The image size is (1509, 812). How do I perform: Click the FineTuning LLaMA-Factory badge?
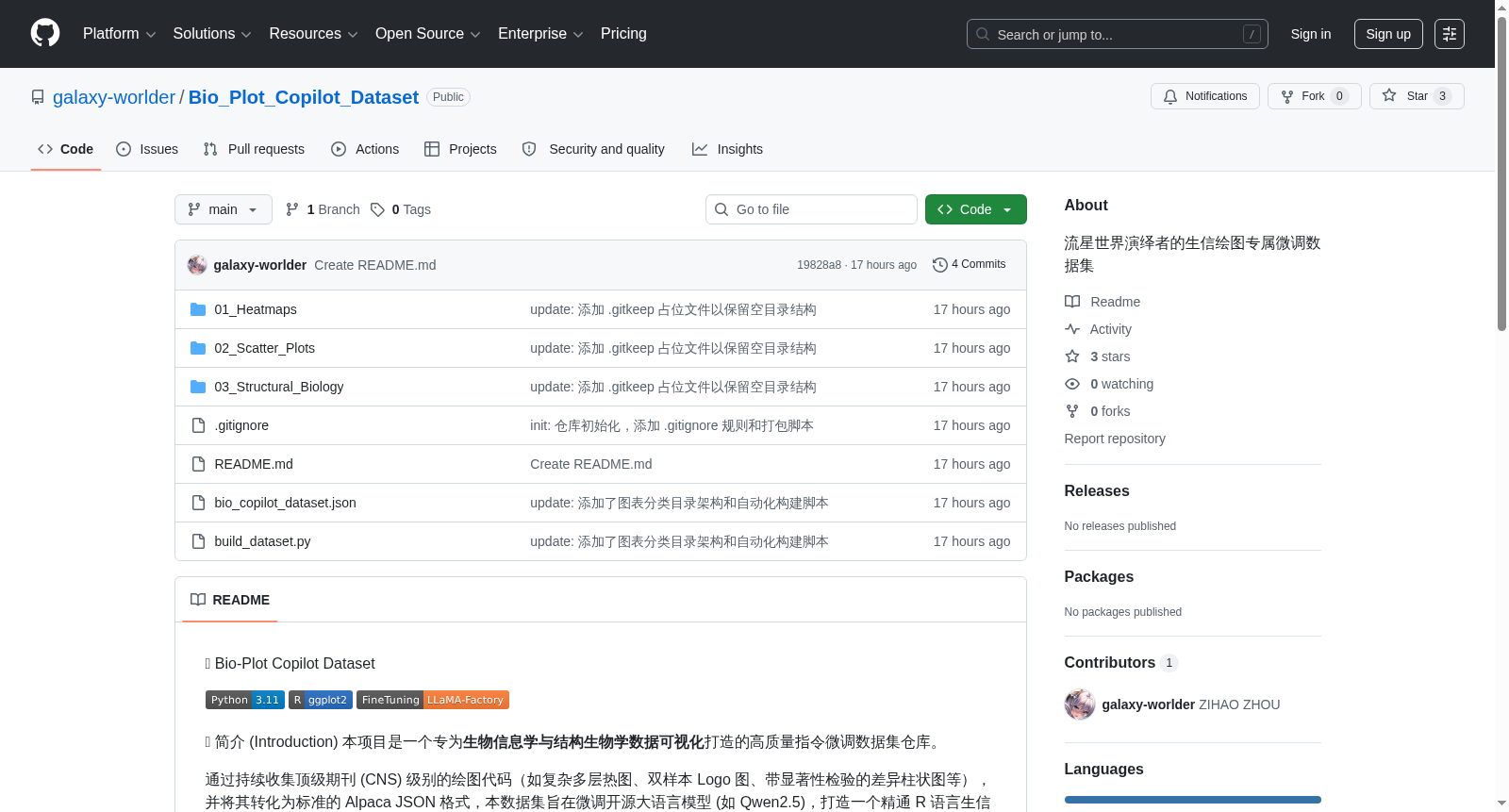(433, 700)
